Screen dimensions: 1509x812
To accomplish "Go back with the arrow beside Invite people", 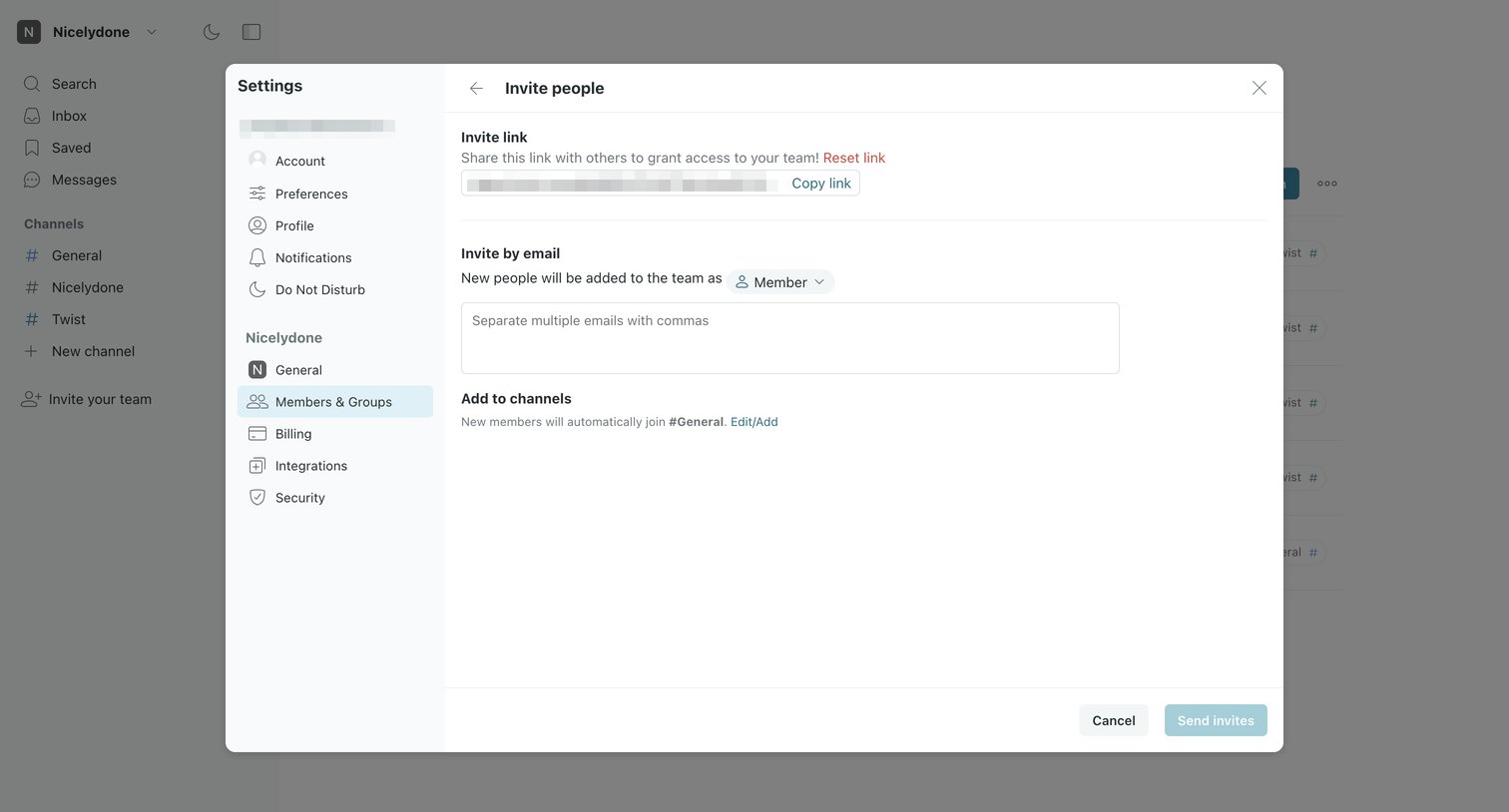I will (476, 88).
